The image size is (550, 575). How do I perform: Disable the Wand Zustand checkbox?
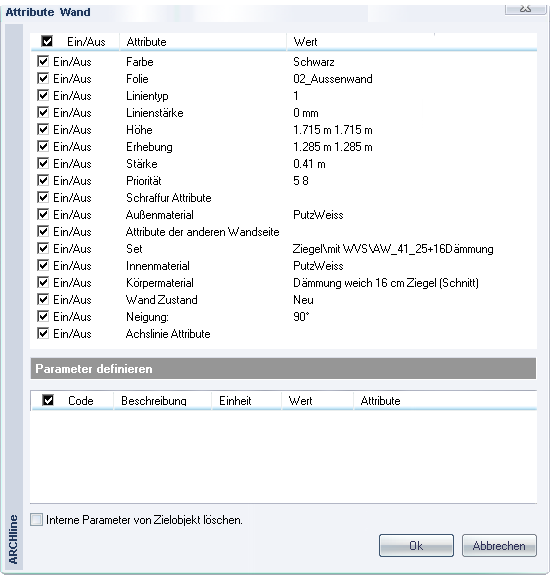coord(43,299)
